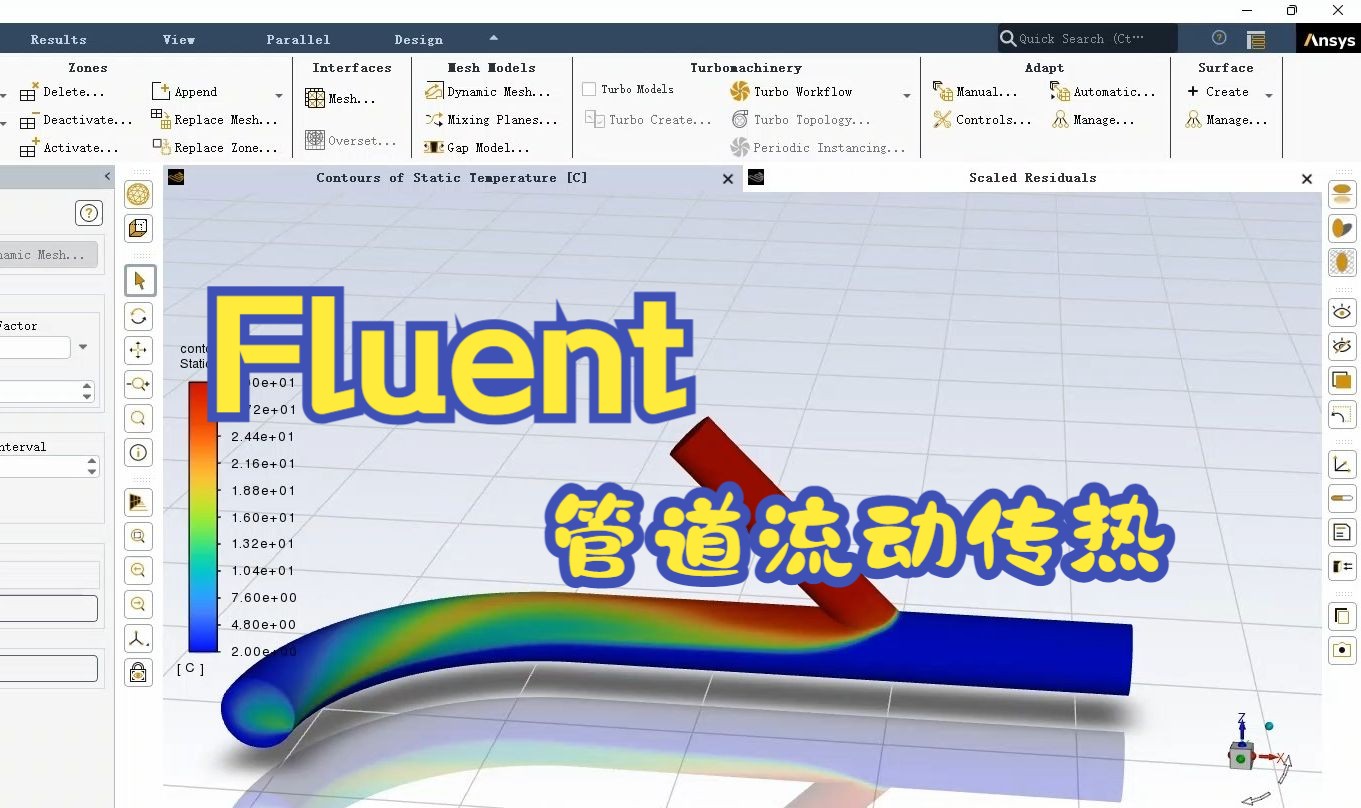Open Dynamic Mesh... in Mesh Models

pos(488,92)
